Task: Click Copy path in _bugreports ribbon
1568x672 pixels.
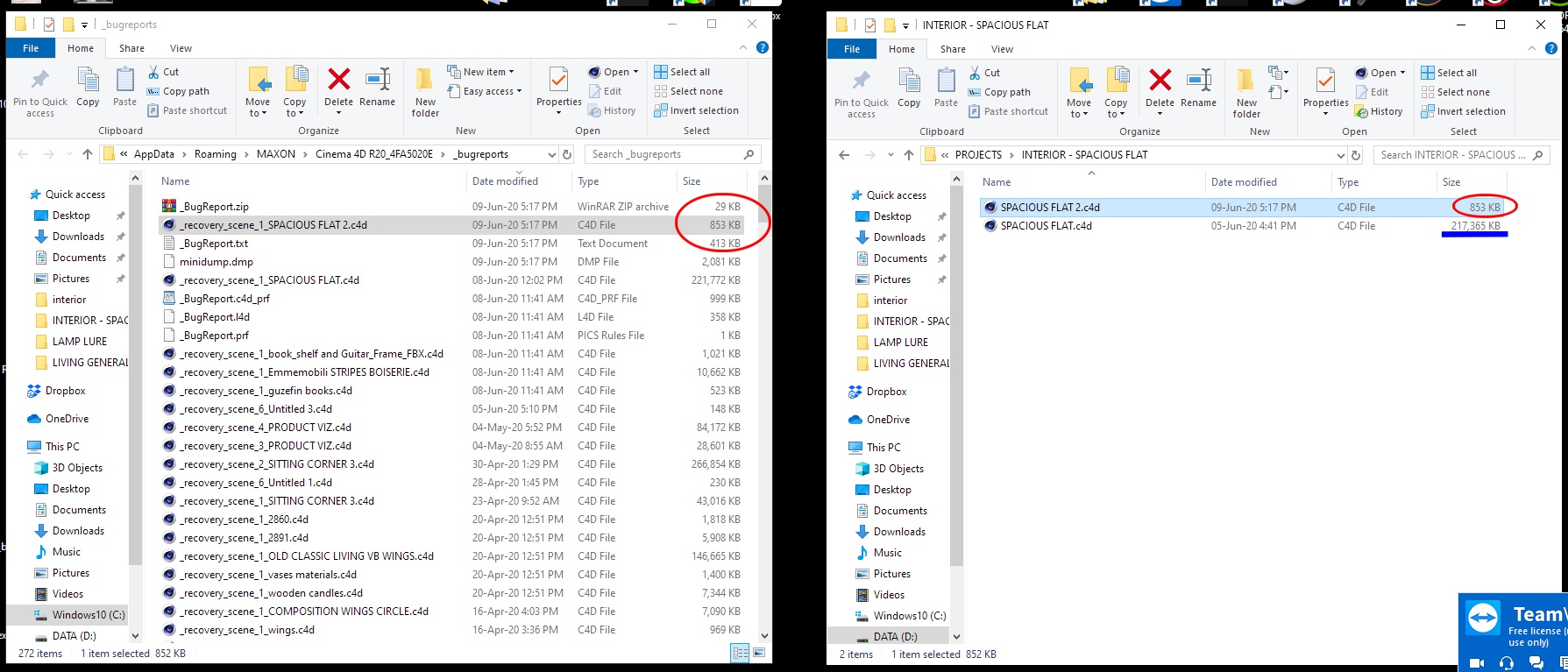Action: [178, 91]
